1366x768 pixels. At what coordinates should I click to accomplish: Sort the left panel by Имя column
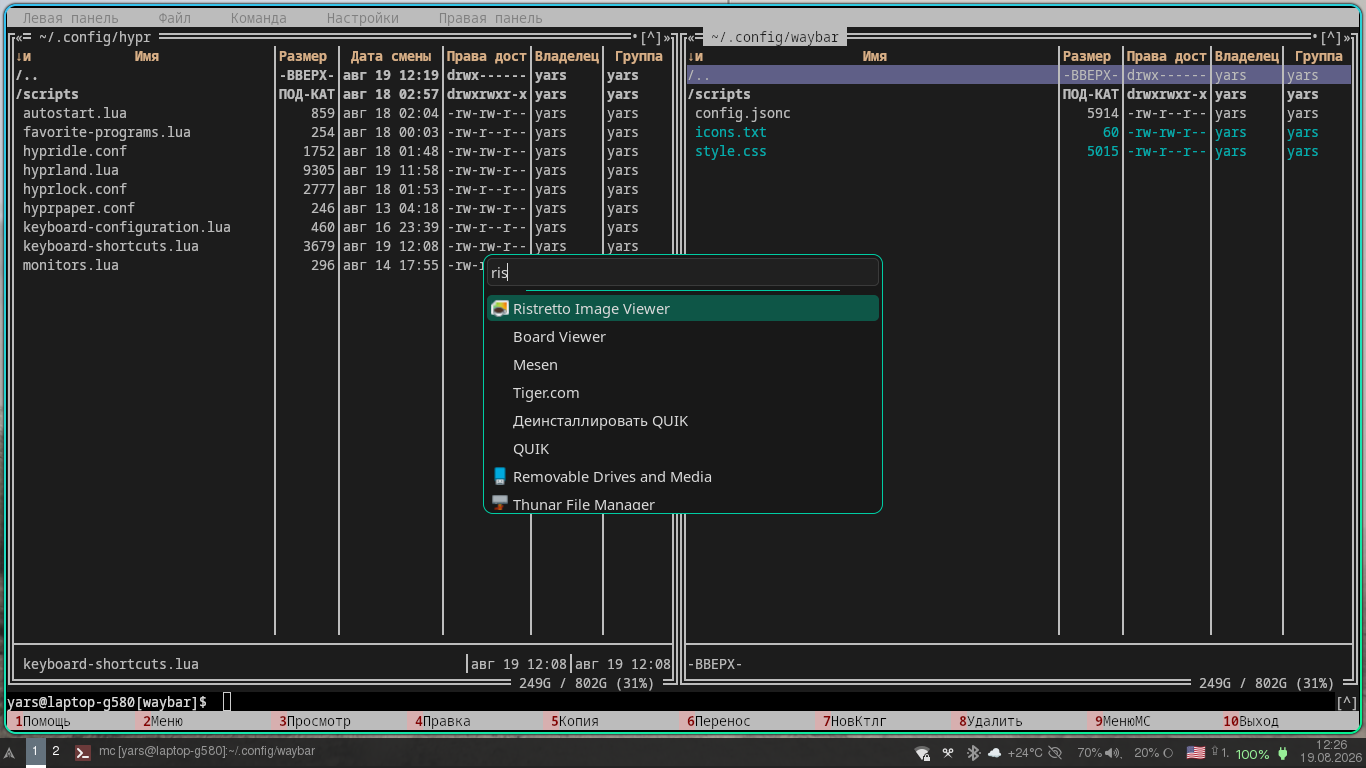(147, 56)
